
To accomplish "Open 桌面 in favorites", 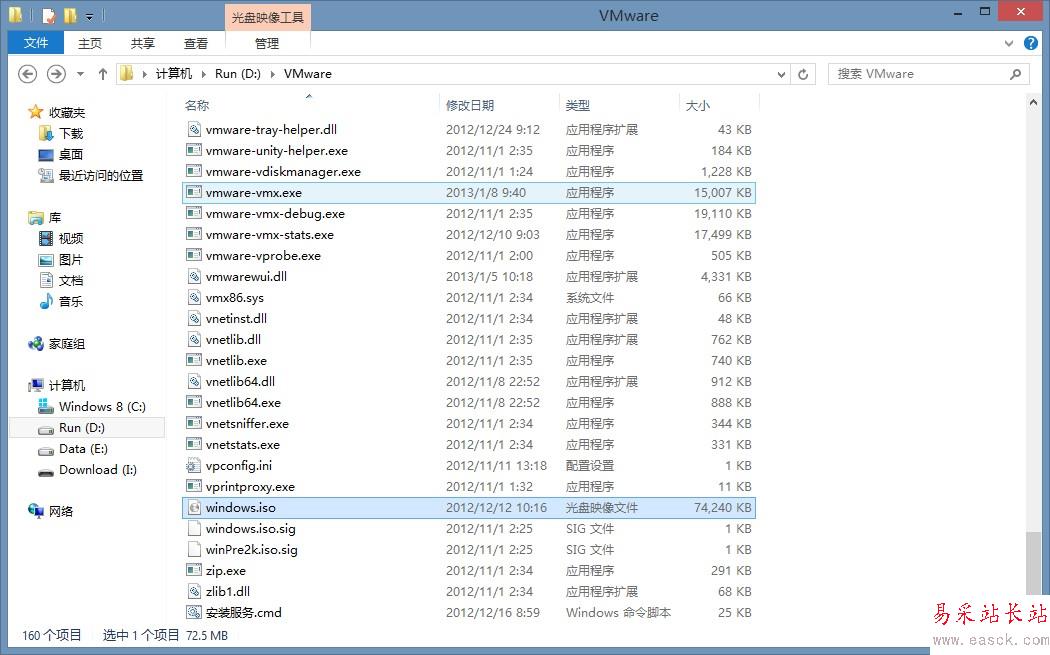I will [x=70, y=155].
